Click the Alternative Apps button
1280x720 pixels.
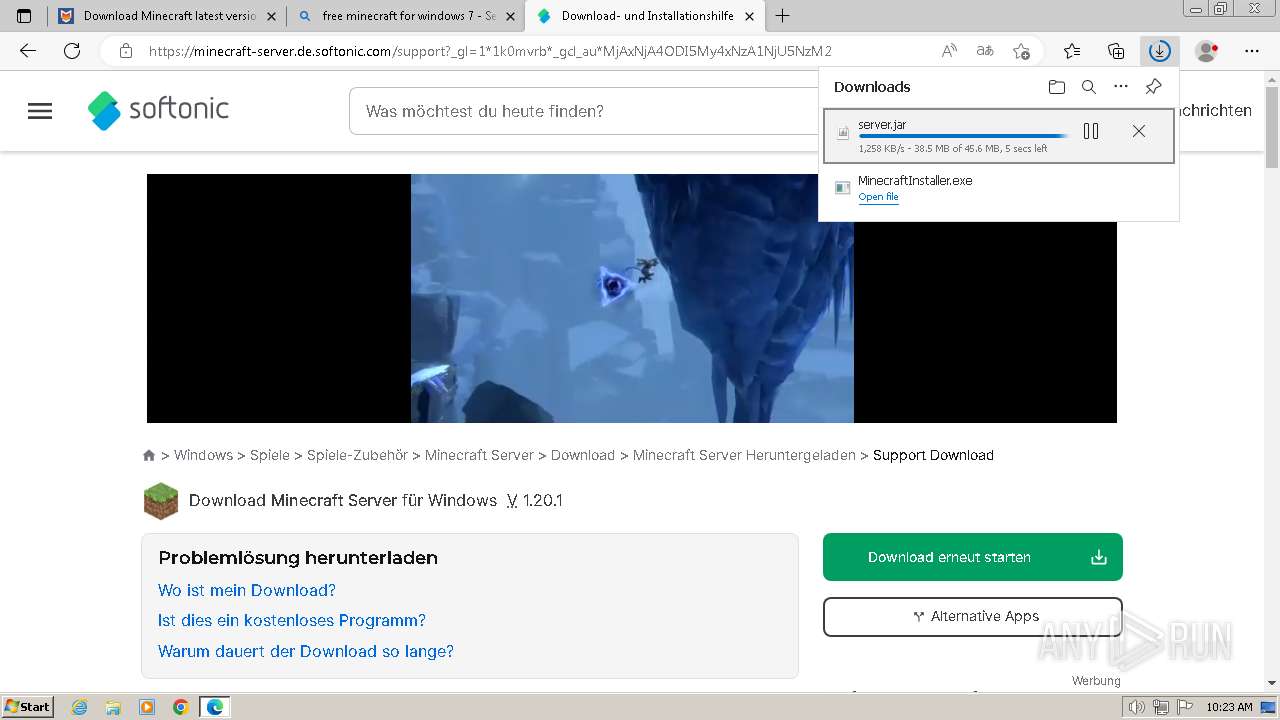973,616
